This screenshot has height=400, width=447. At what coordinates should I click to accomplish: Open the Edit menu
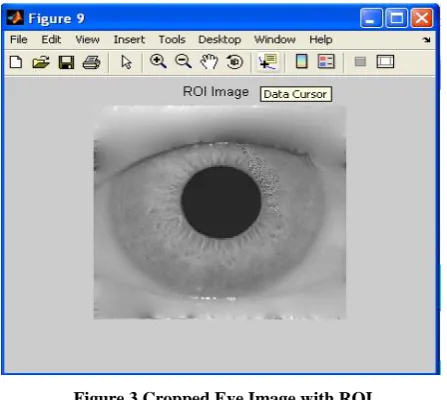pos(51,40)
